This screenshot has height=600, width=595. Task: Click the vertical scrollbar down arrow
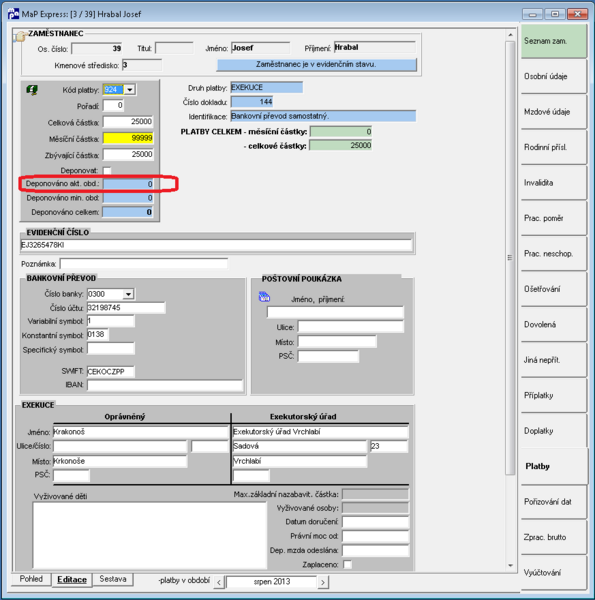pyautogui.click(x=510, y=566)
